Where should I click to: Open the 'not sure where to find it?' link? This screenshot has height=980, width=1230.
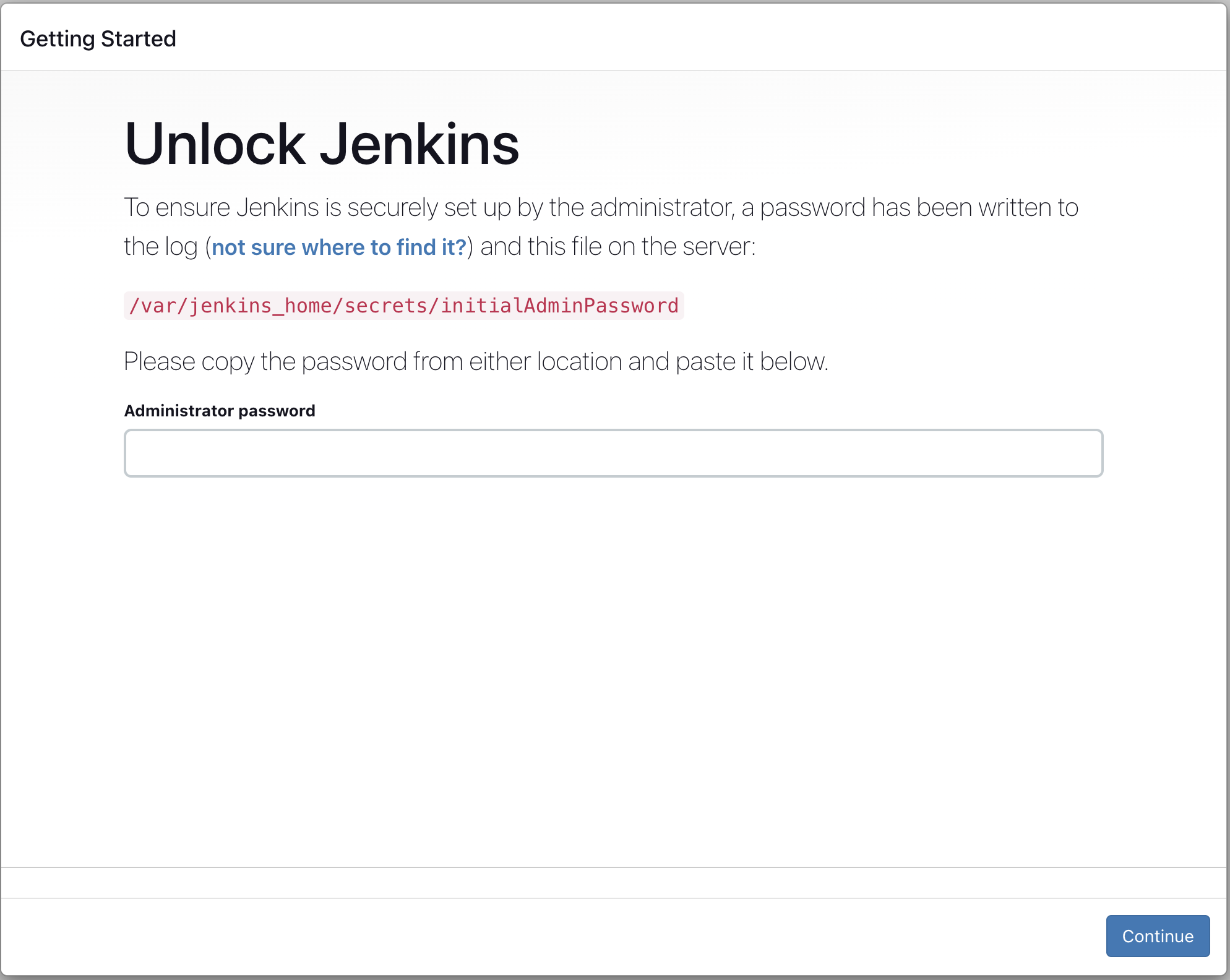tap(338, 247)
